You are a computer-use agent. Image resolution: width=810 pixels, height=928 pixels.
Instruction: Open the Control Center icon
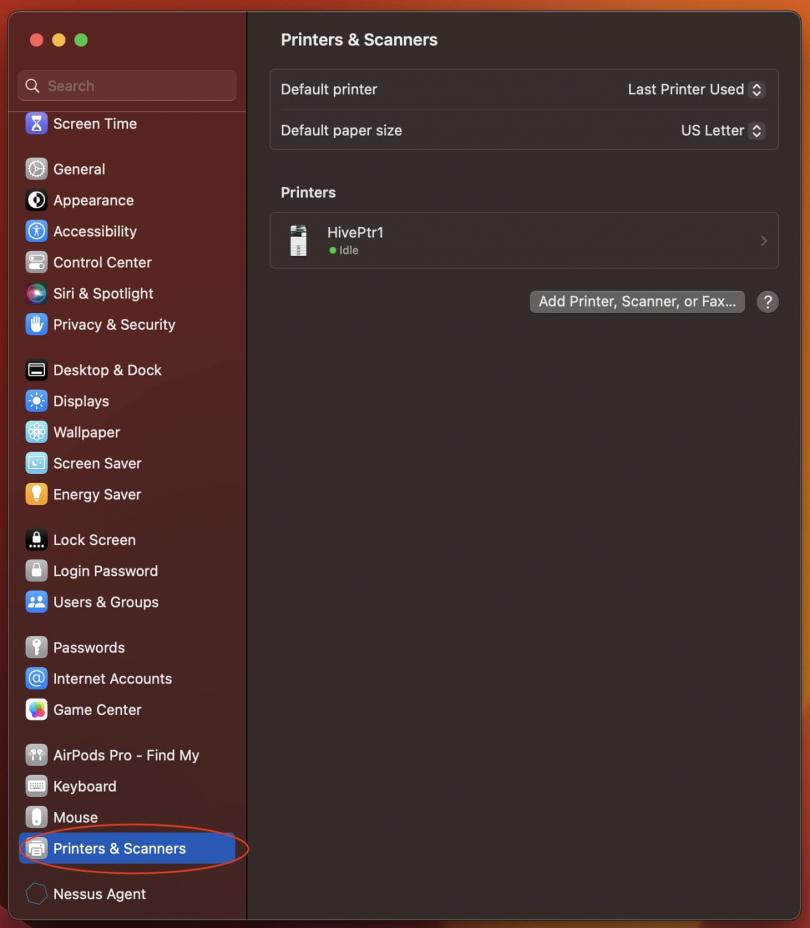pos(36,262)
